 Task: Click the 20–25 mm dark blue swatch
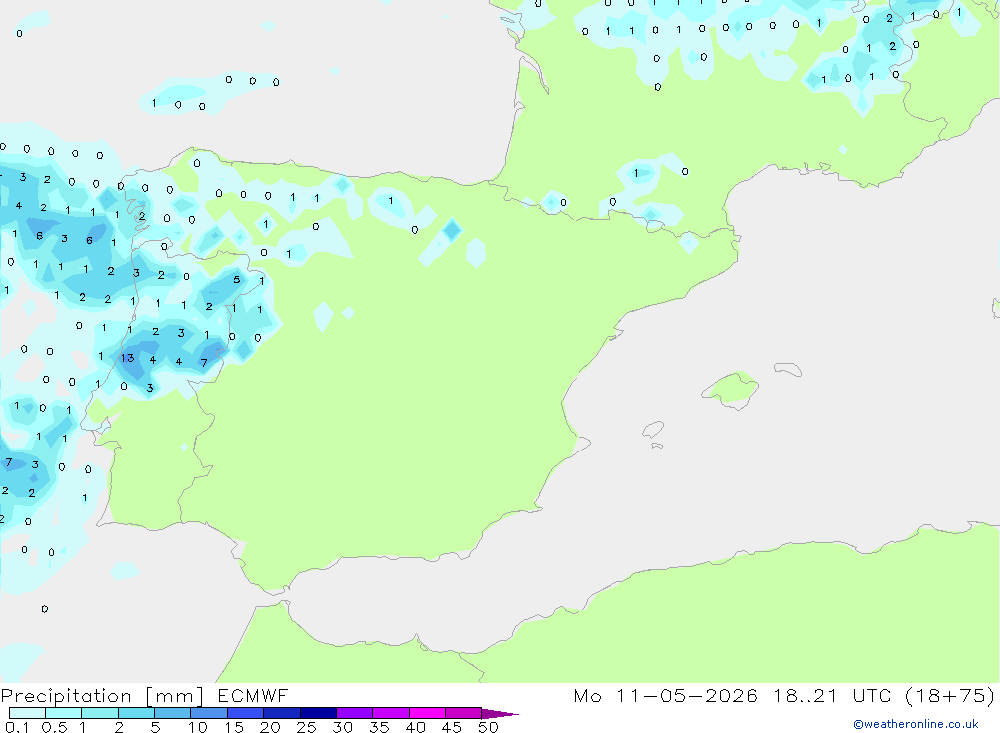coord(282,713)
